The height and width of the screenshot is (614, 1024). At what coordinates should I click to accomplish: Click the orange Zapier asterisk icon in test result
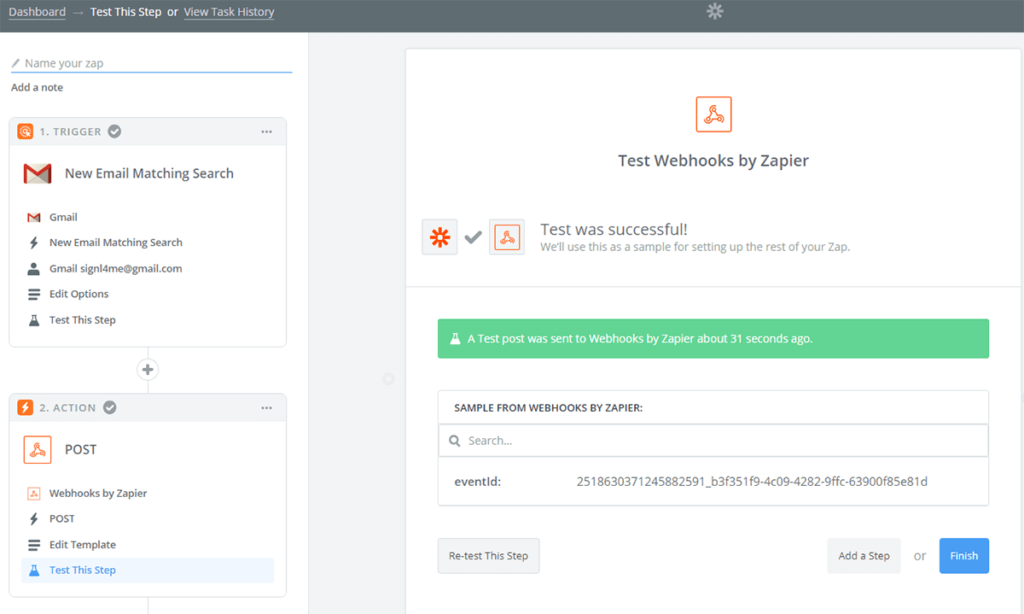tap(440, 236)
